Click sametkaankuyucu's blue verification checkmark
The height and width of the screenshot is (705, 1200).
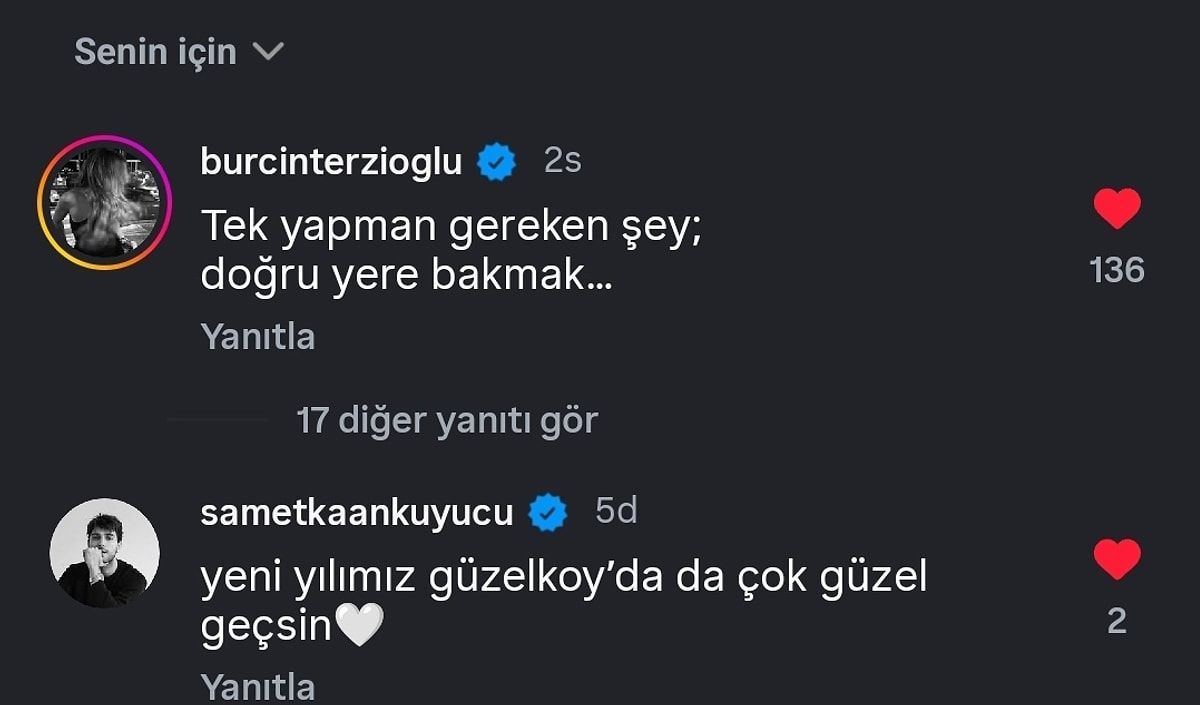[x=547, y=510]
